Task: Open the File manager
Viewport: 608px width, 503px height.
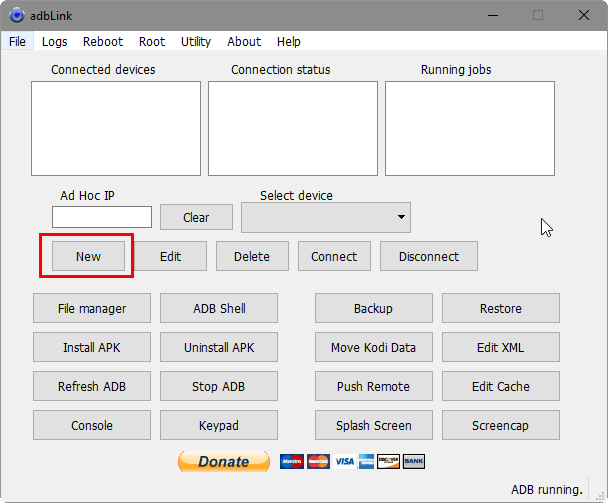Action: (92, 308)
